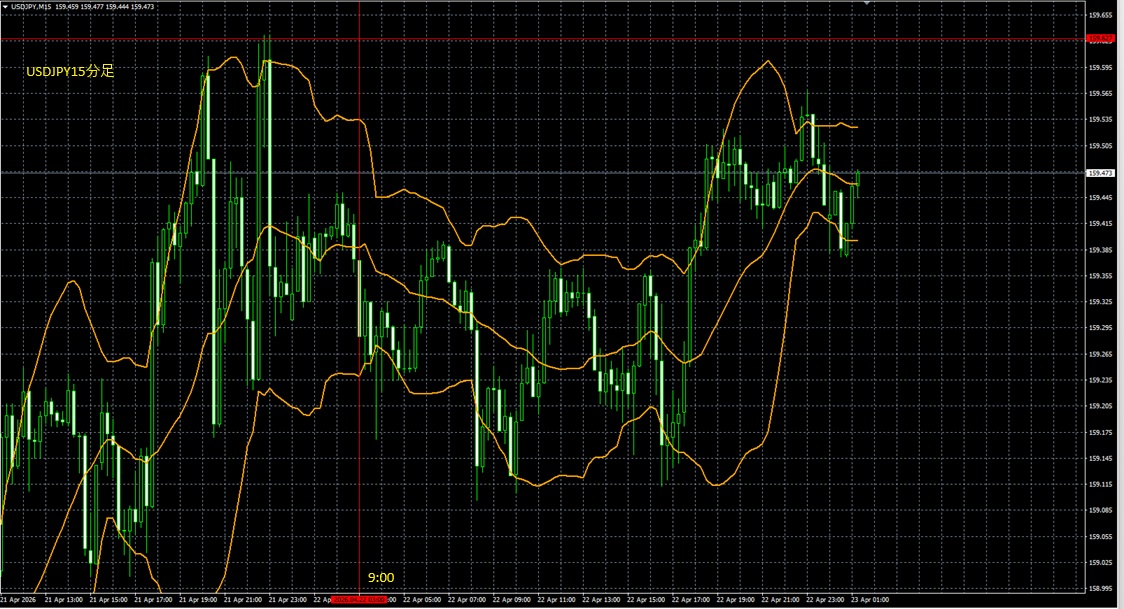Click the red 159.627 price label

coord(1100,39)
